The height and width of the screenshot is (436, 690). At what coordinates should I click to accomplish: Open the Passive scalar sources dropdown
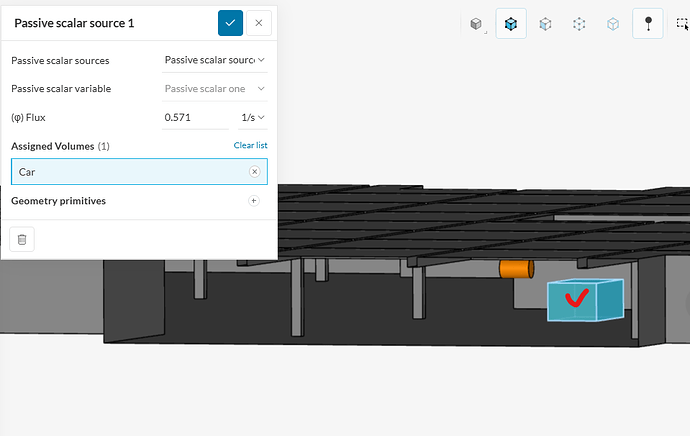click(215, 60)
